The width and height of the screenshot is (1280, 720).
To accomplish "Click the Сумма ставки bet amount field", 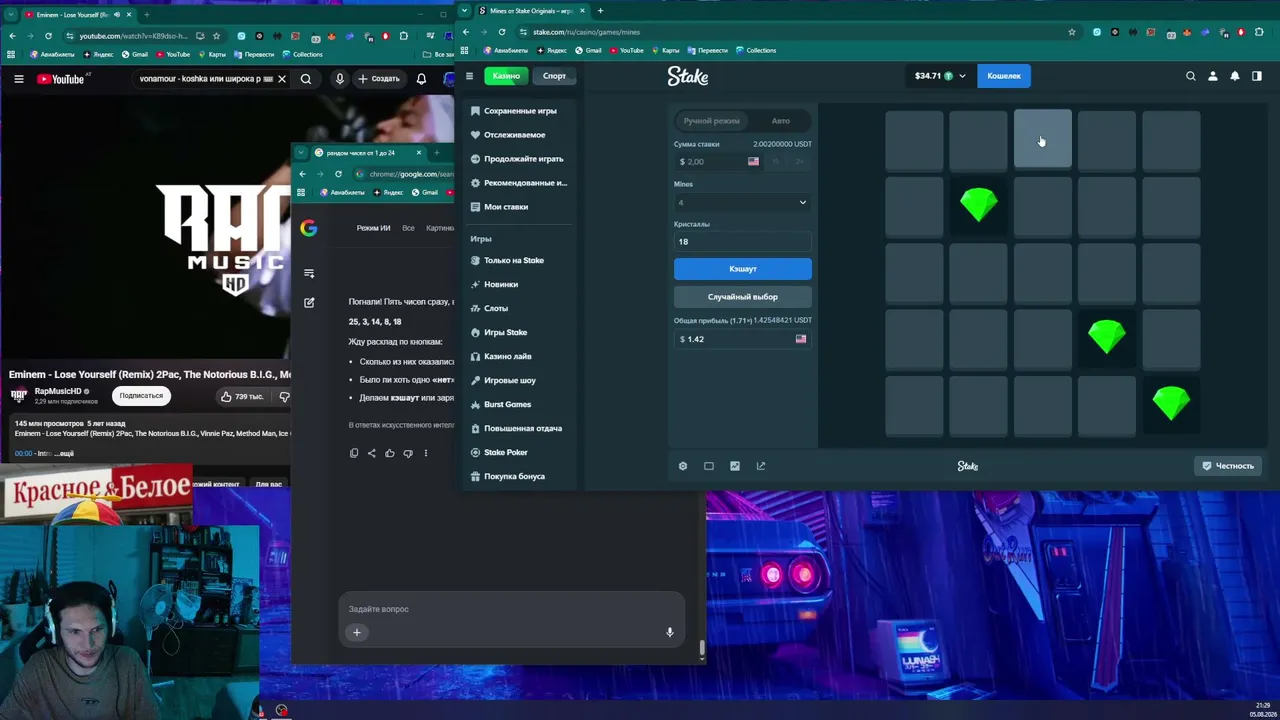I will (710, 162).
